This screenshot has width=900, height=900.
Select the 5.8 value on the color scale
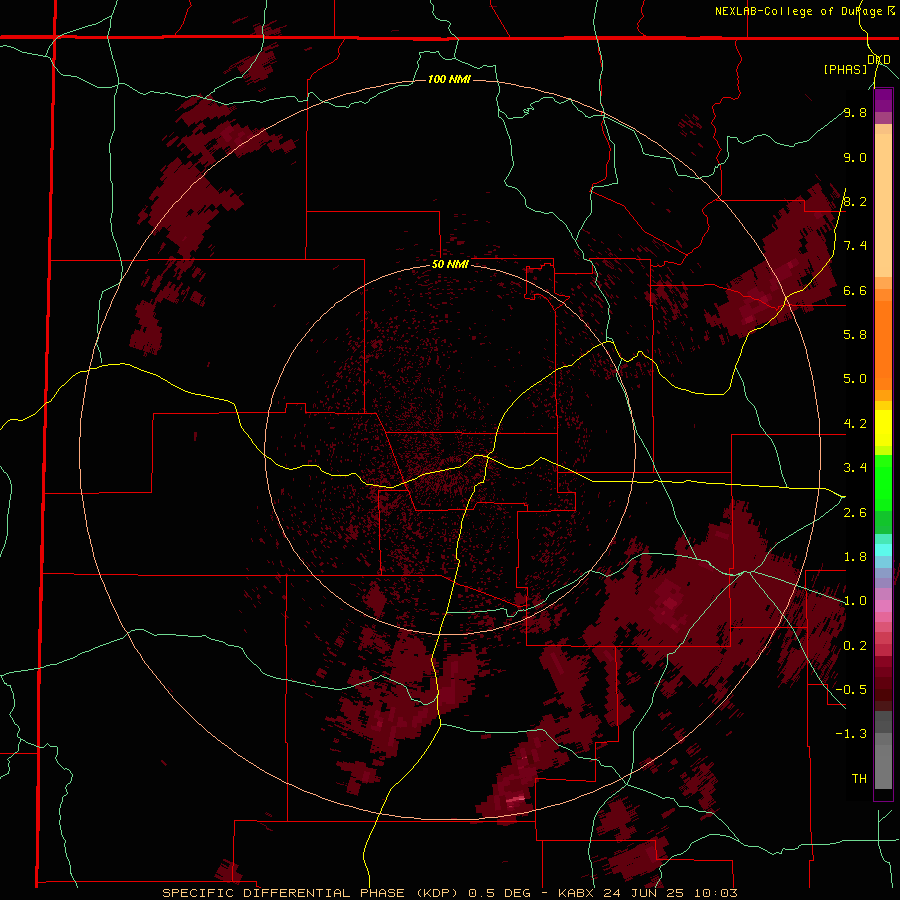click(855, 334)
